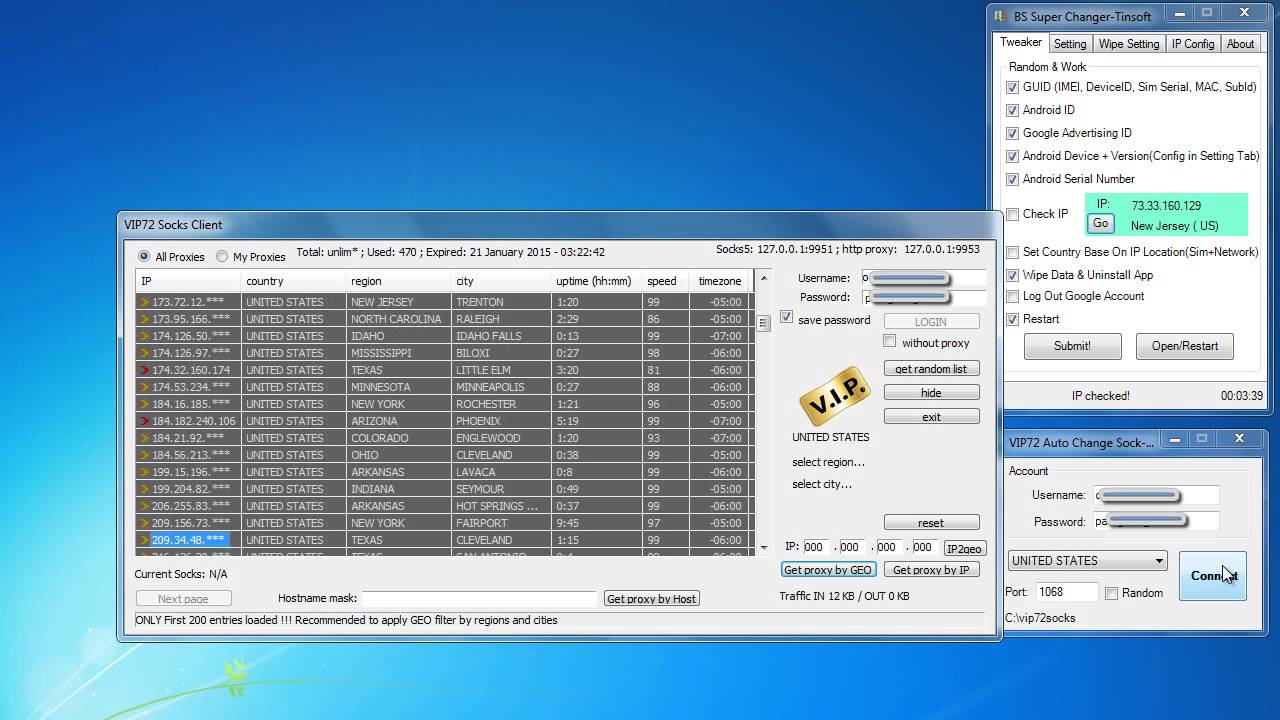
Task: Open the Wipe Setting tab
Action: (x=1128, y=44)
